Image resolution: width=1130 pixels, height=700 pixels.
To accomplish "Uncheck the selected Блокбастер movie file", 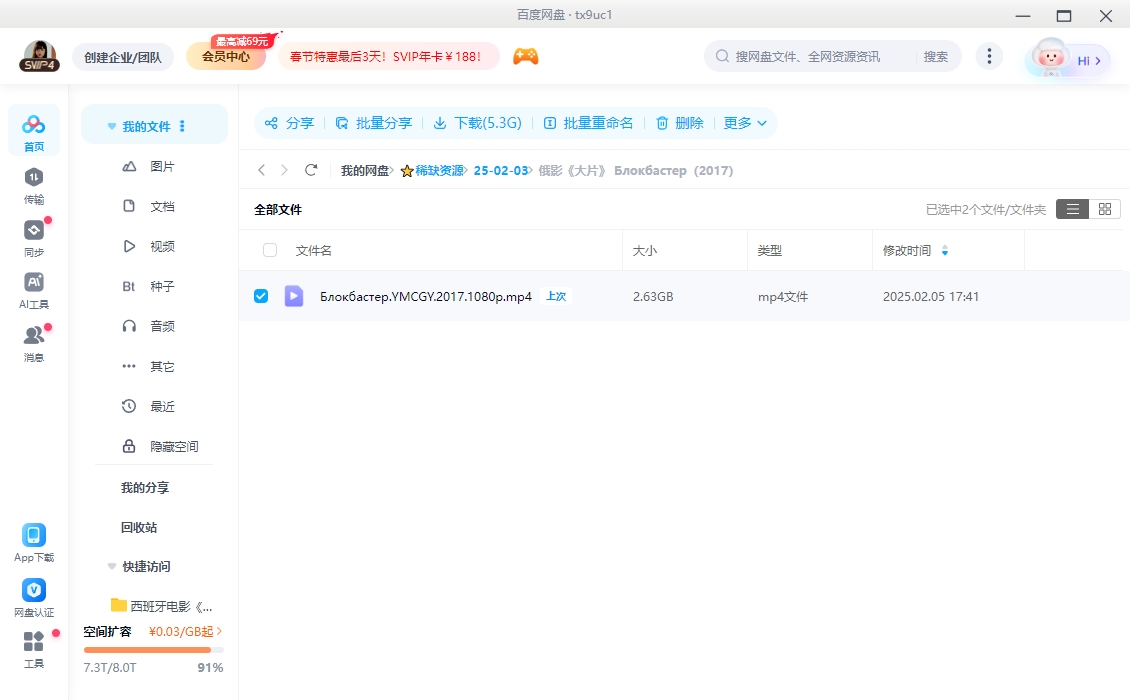I will [261, 296].
